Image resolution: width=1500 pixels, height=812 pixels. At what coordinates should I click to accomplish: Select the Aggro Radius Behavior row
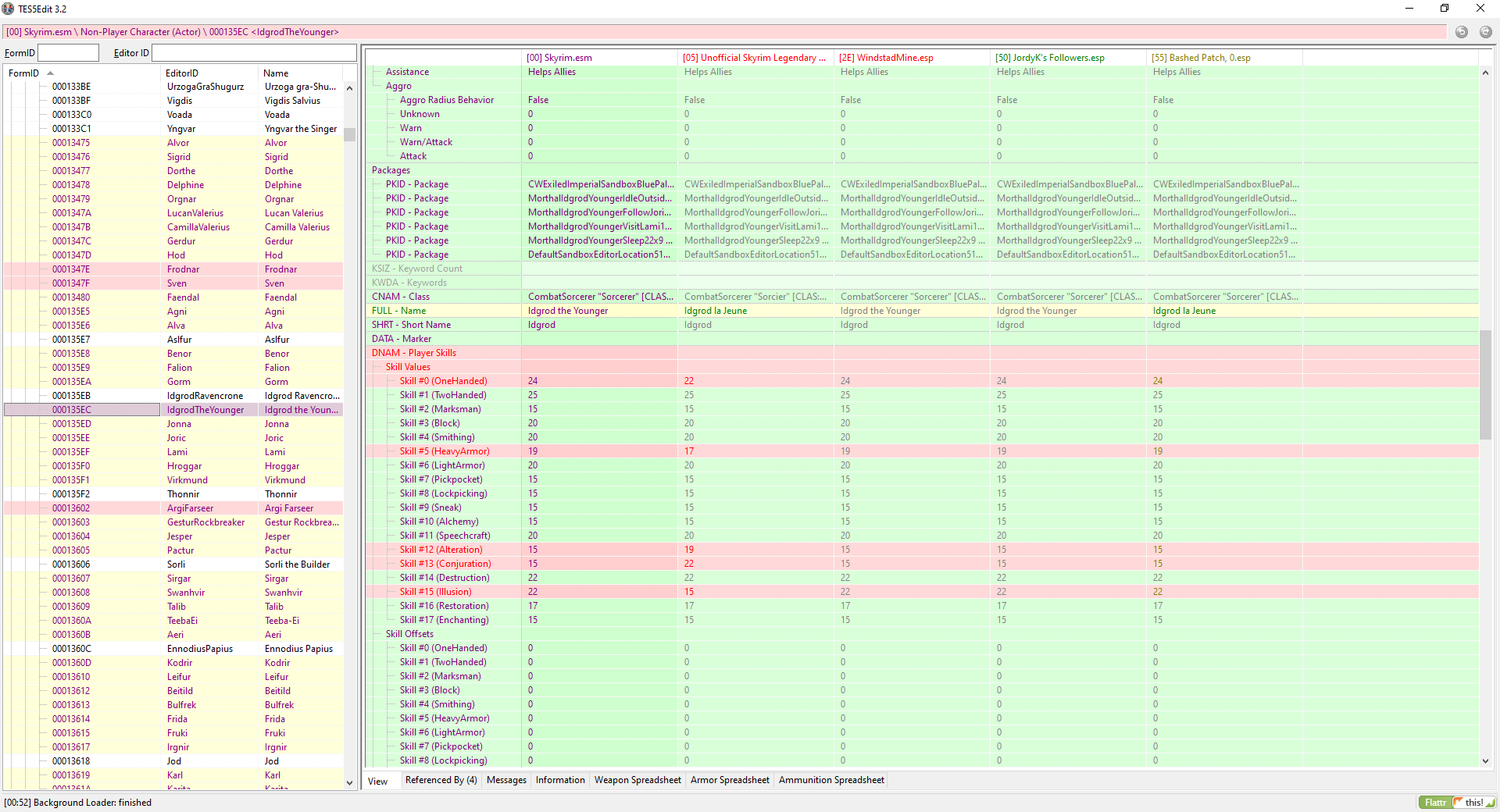click(922, 100)
